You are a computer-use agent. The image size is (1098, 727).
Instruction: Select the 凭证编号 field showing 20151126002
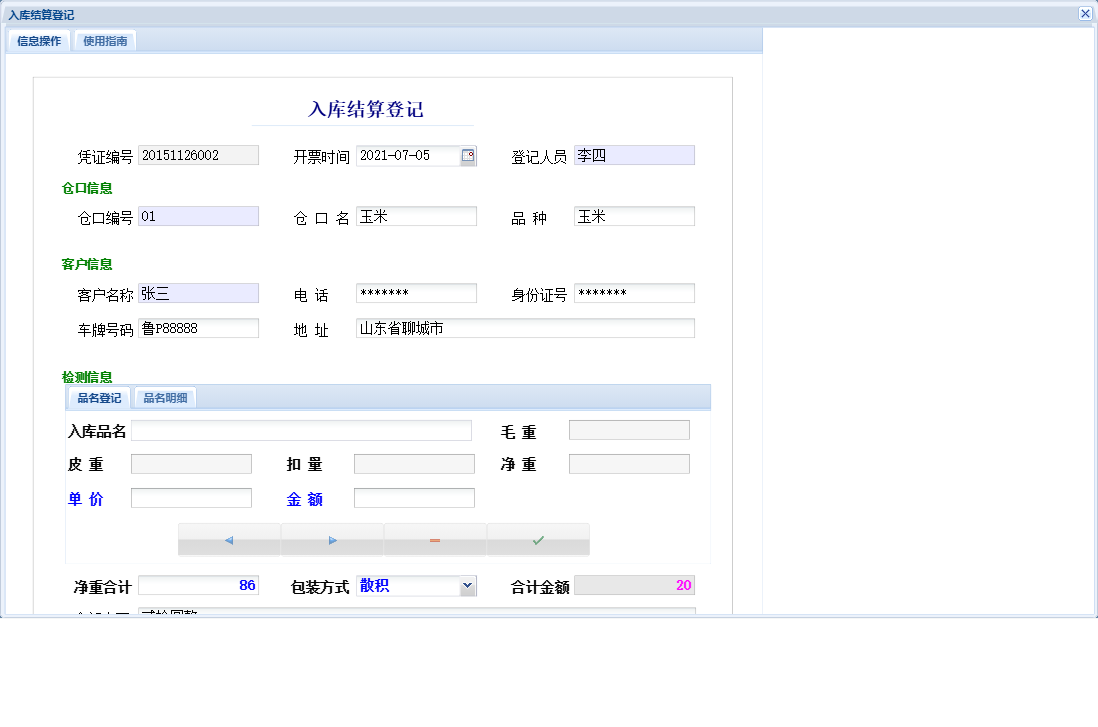point(197,155)
